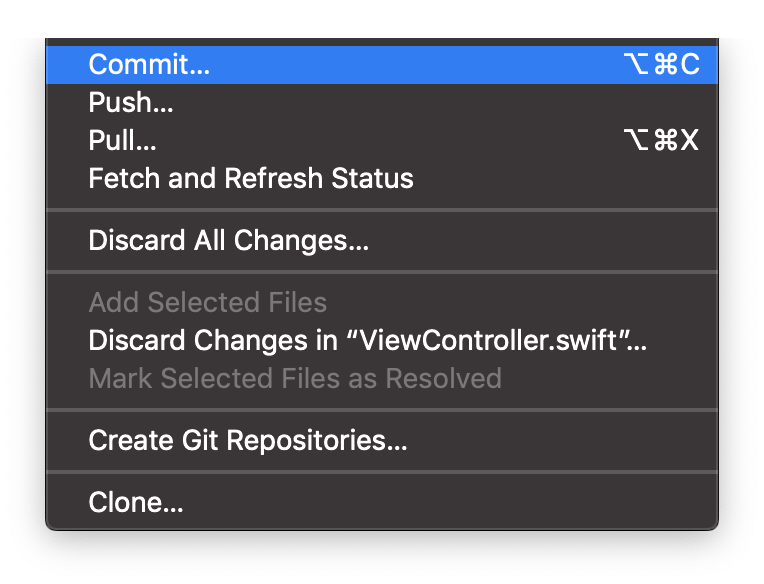Screen dimensions: 764x584
Task: Click the ⌥⌘X shortcut hint beside Pull
Action: click(662, 140)
